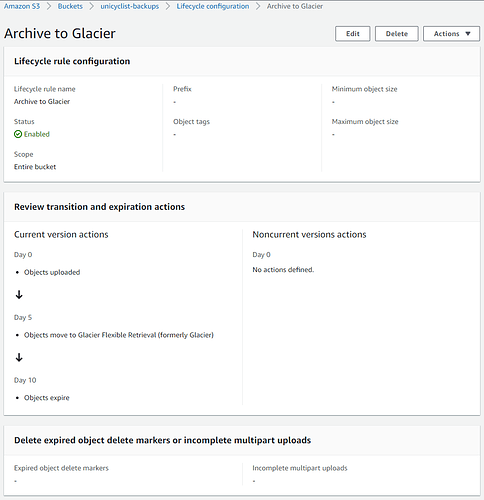This screenshot has width=484, height=500.
Task: Click the 'Object tags' field label
Action: click(x=191, y=122)
